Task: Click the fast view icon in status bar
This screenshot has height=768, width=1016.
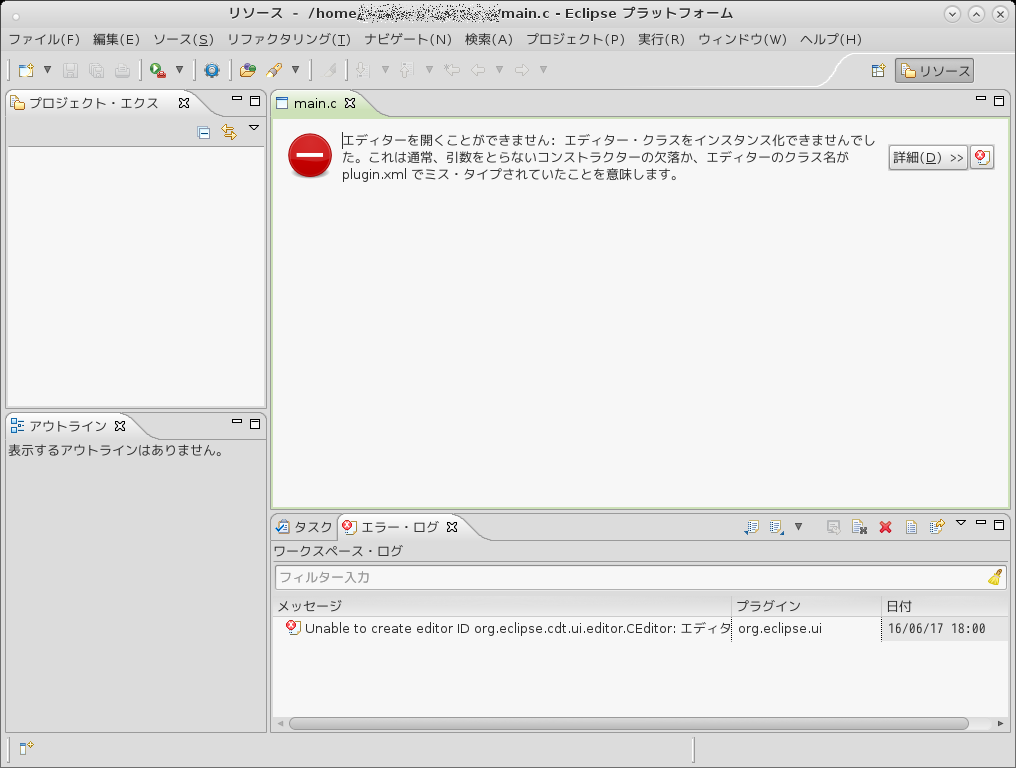Action: 26,749
